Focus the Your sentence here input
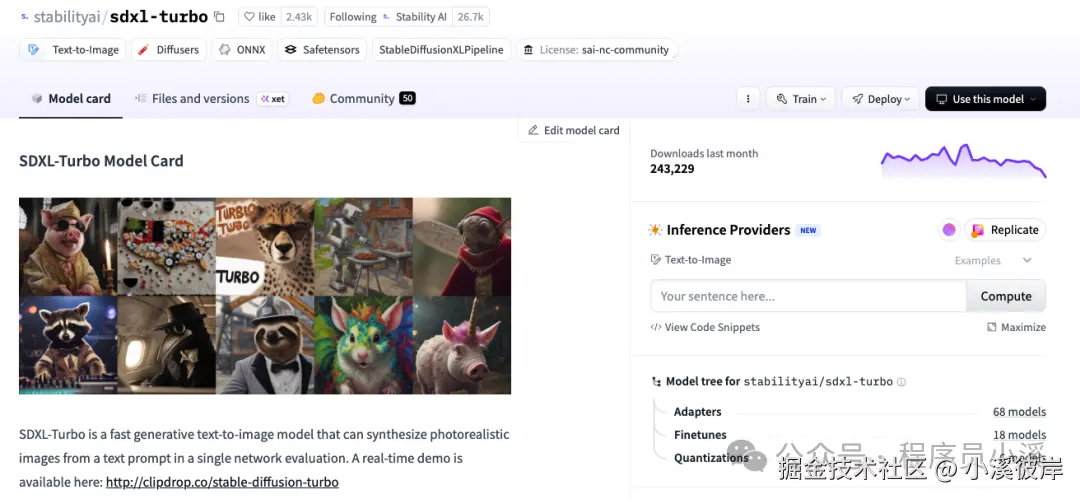1080x499 pixels. tap(808, 296)
